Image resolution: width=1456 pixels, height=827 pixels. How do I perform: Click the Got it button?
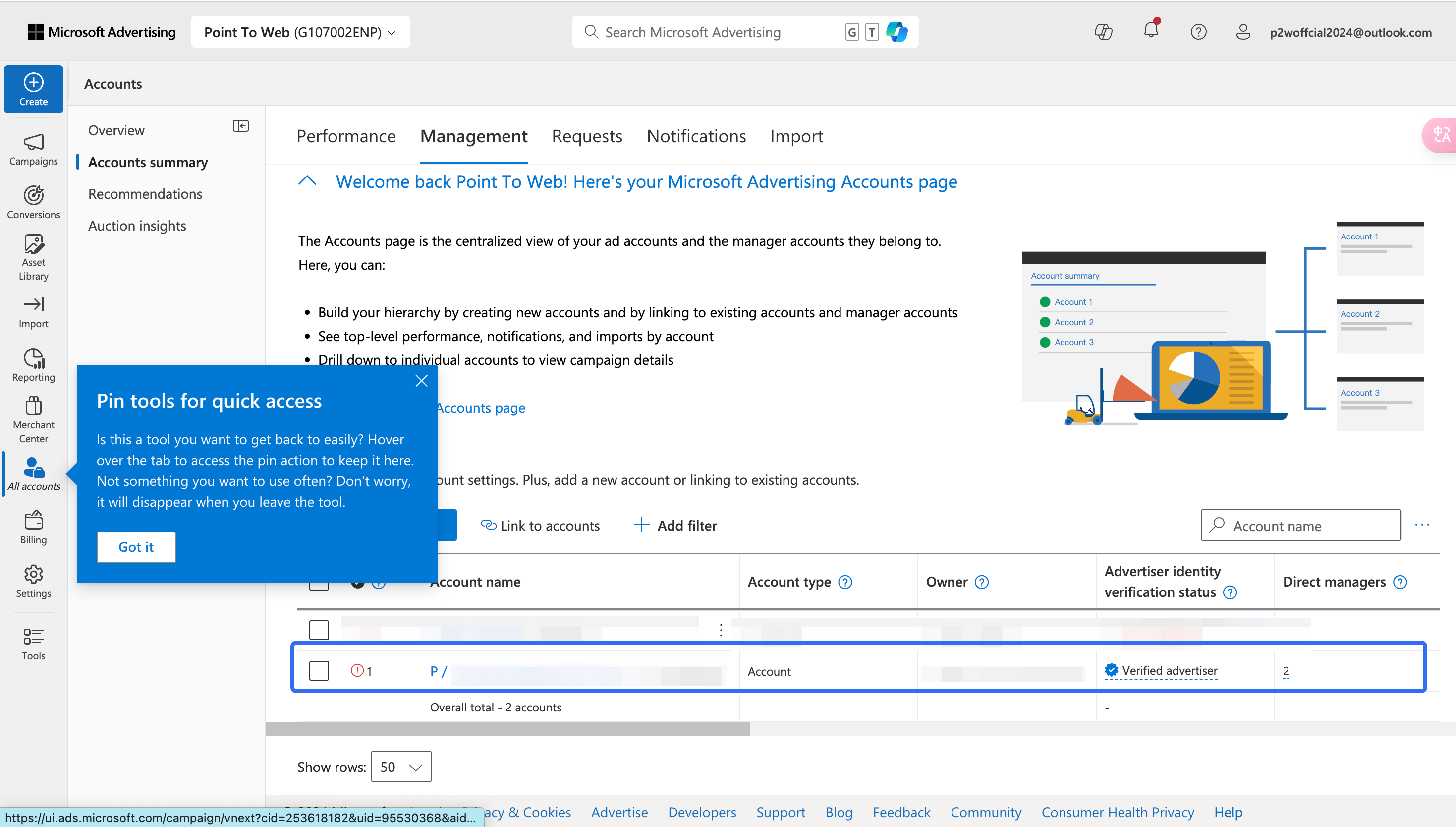point(136,547)
